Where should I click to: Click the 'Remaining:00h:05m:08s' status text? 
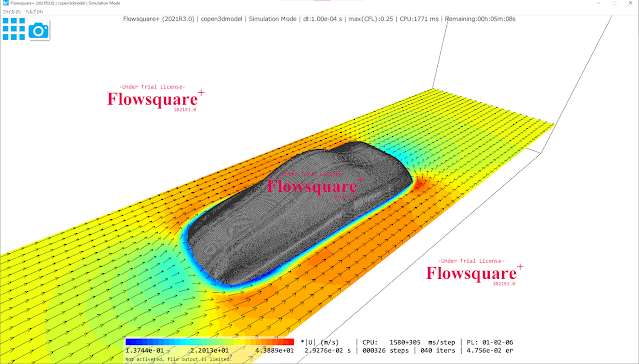(x=480, y=19)
